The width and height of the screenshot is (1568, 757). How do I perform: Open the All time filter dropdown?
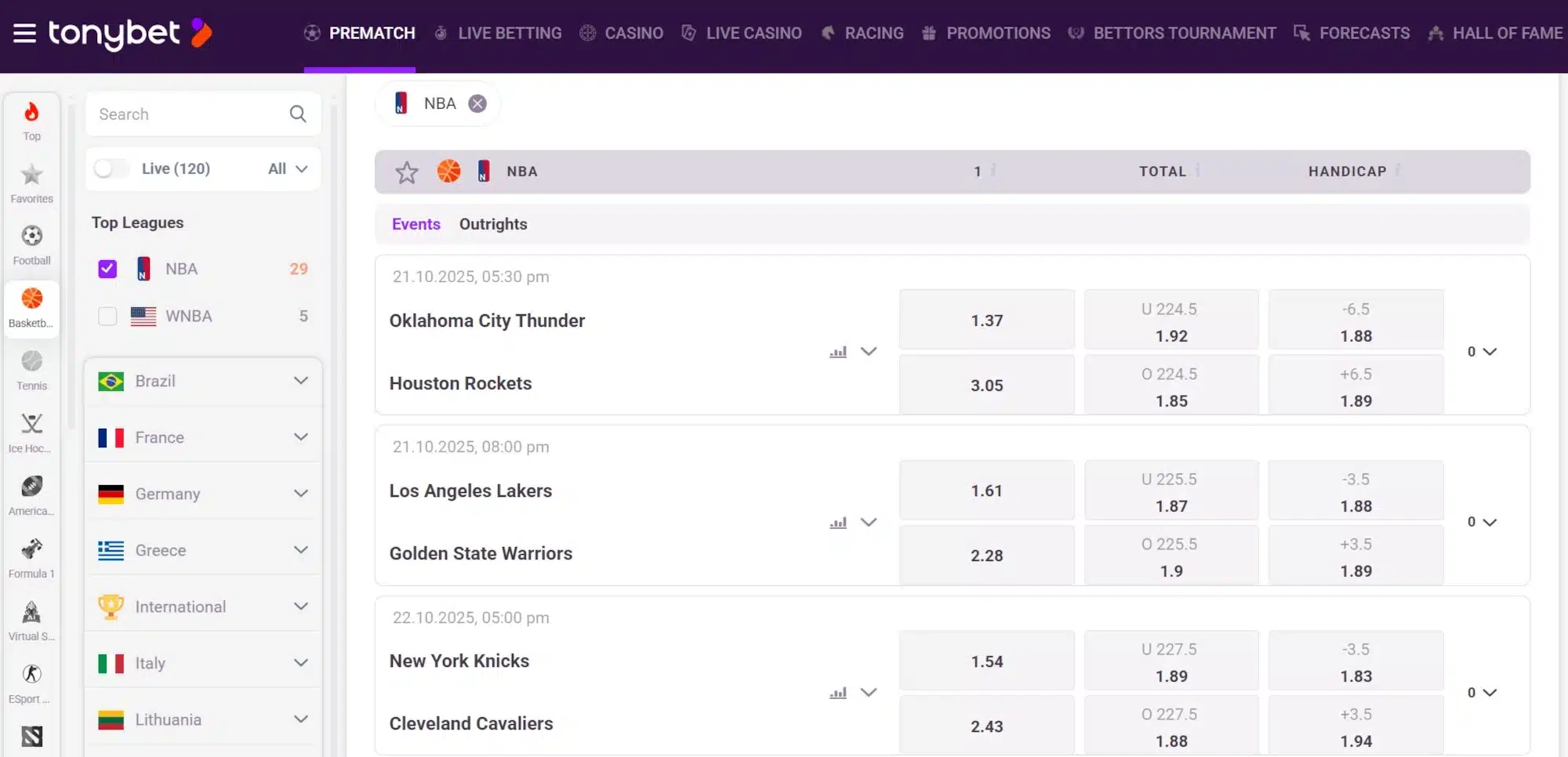288,168
